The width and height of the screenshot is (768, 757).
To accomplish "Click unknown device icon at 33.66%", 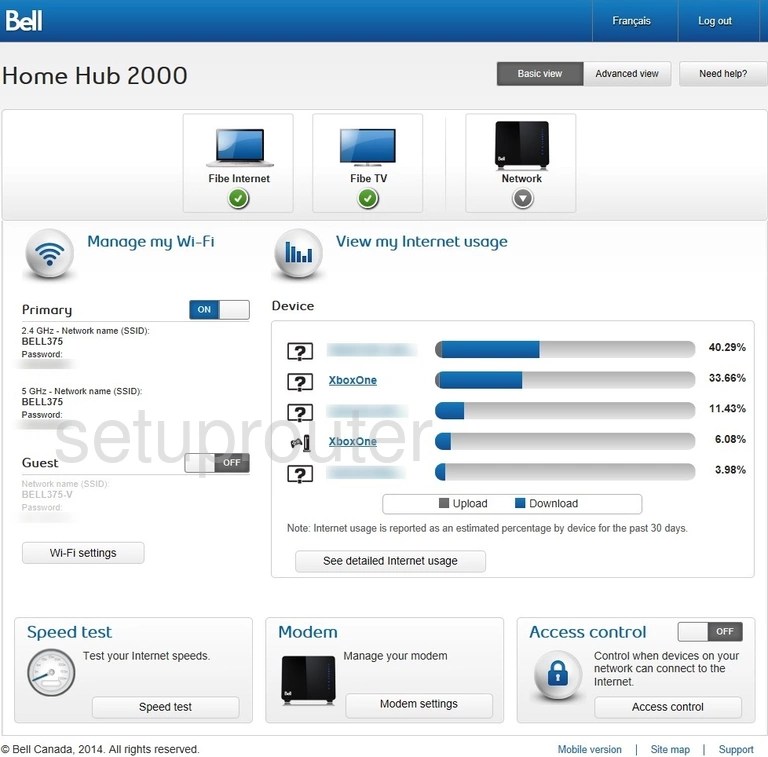I will tap(300, 382).
